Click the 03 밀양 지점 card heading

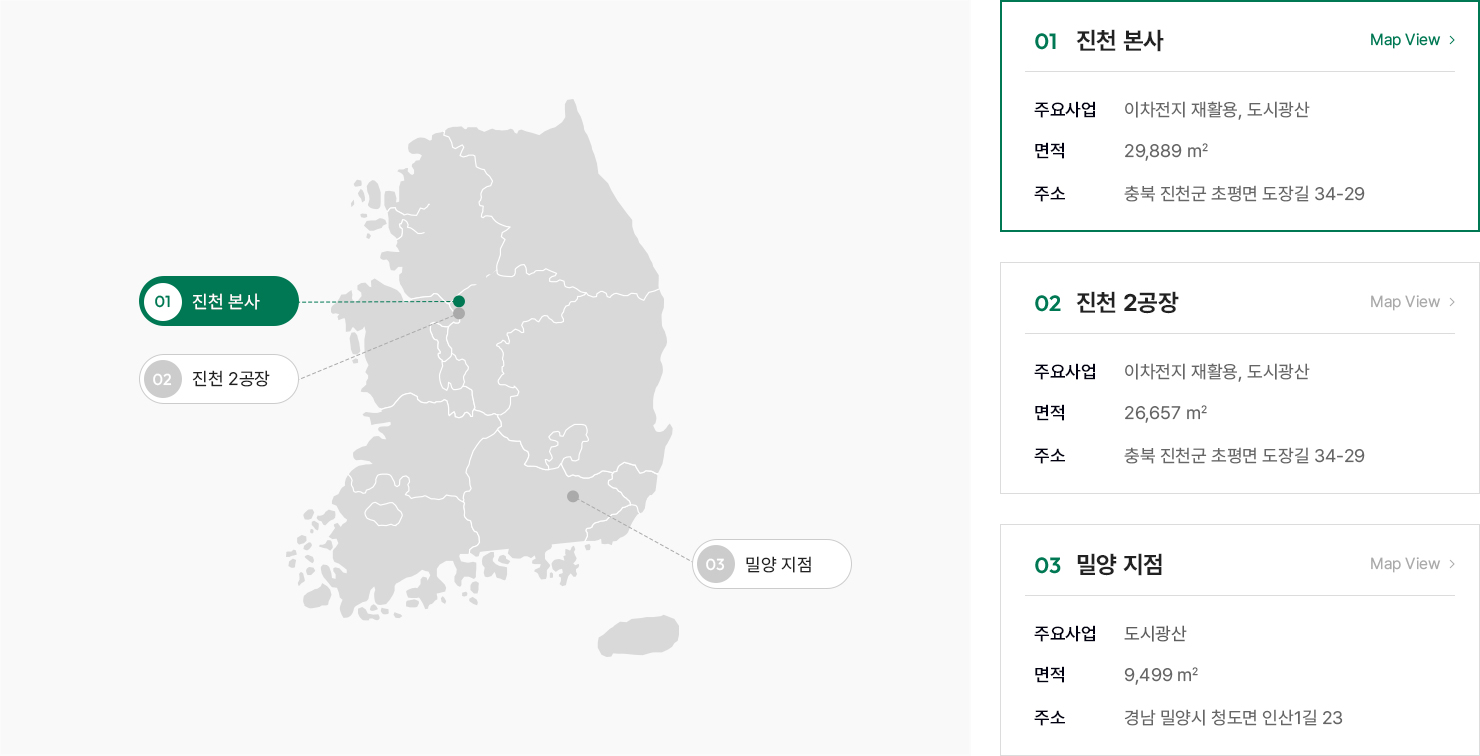coord(1099,565)
